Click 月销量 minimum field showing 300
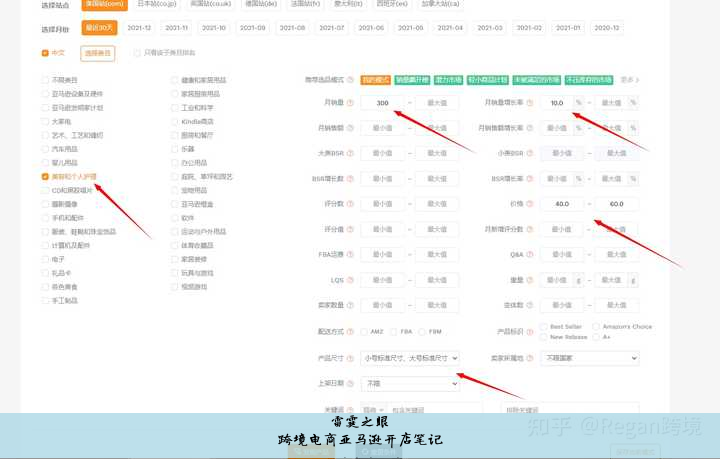 click(x=382, y=103)
